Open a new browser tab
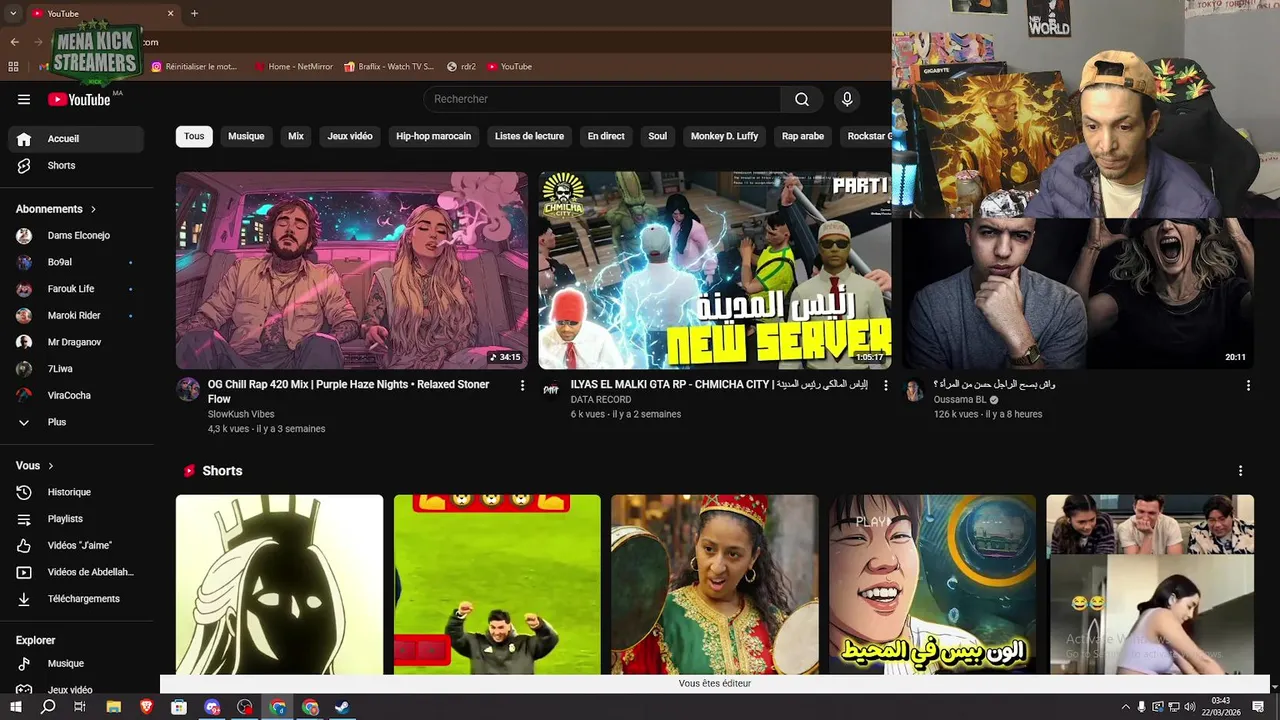 point(194,14)
